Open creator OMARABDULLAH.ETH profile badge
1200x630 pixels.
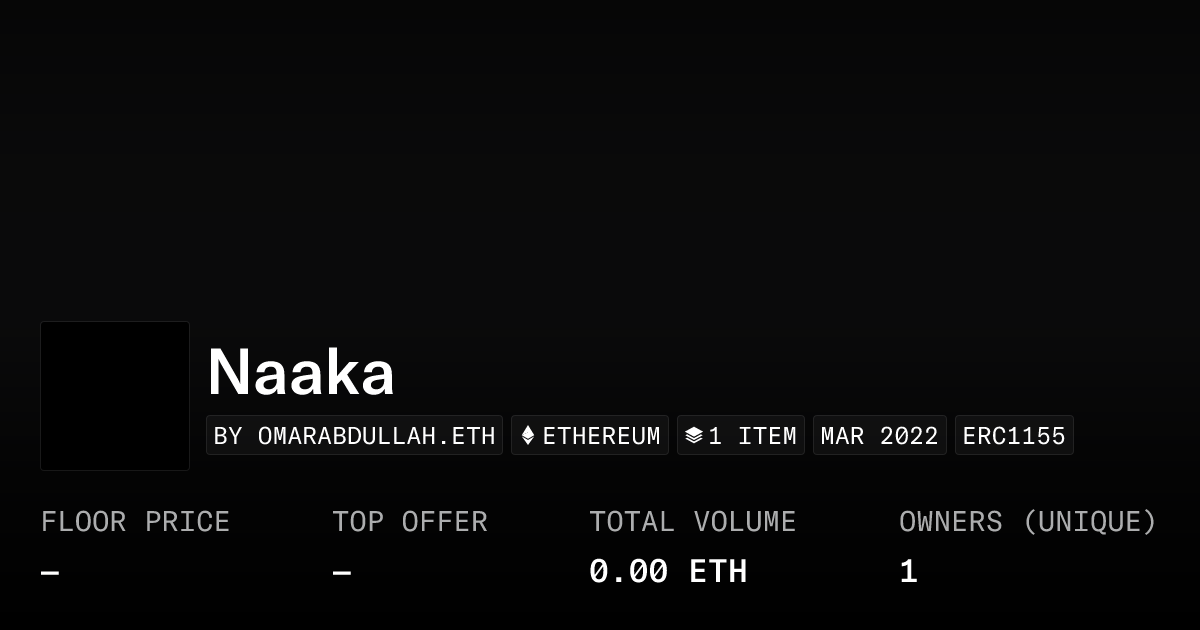tap(355, 436)
